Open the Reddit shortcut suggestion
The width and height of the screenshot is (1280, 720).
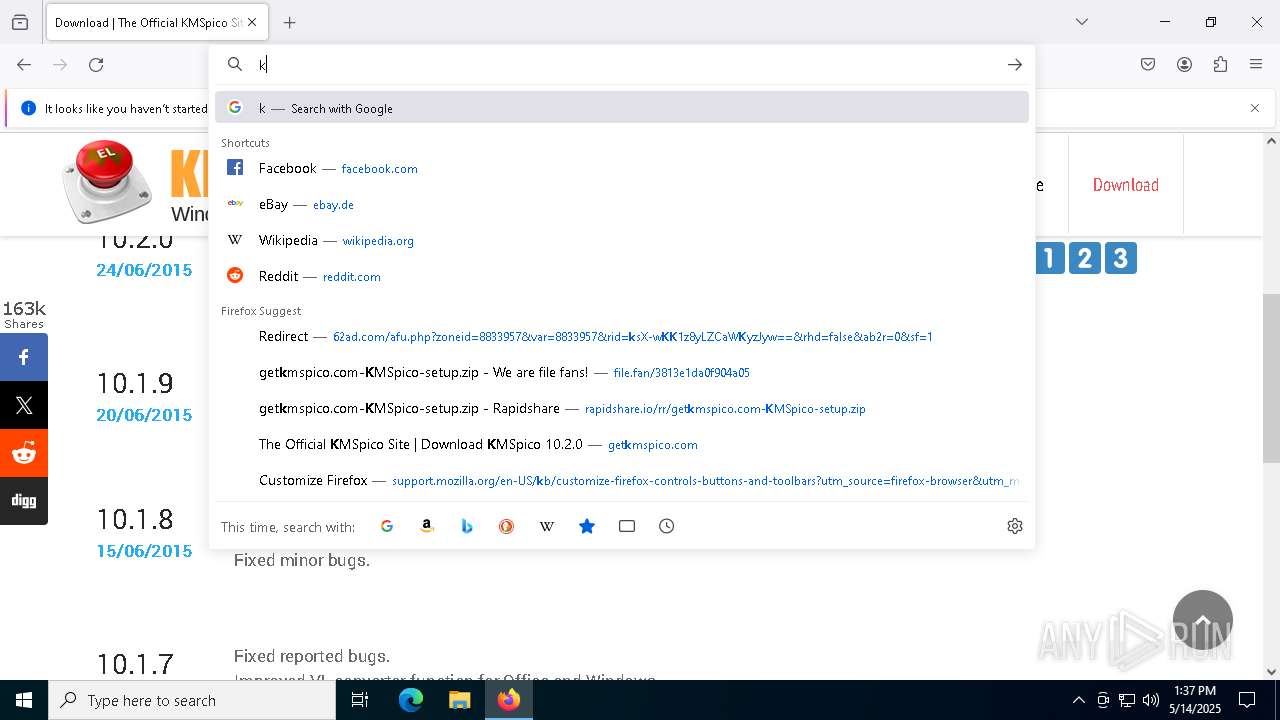pos(622,276)
